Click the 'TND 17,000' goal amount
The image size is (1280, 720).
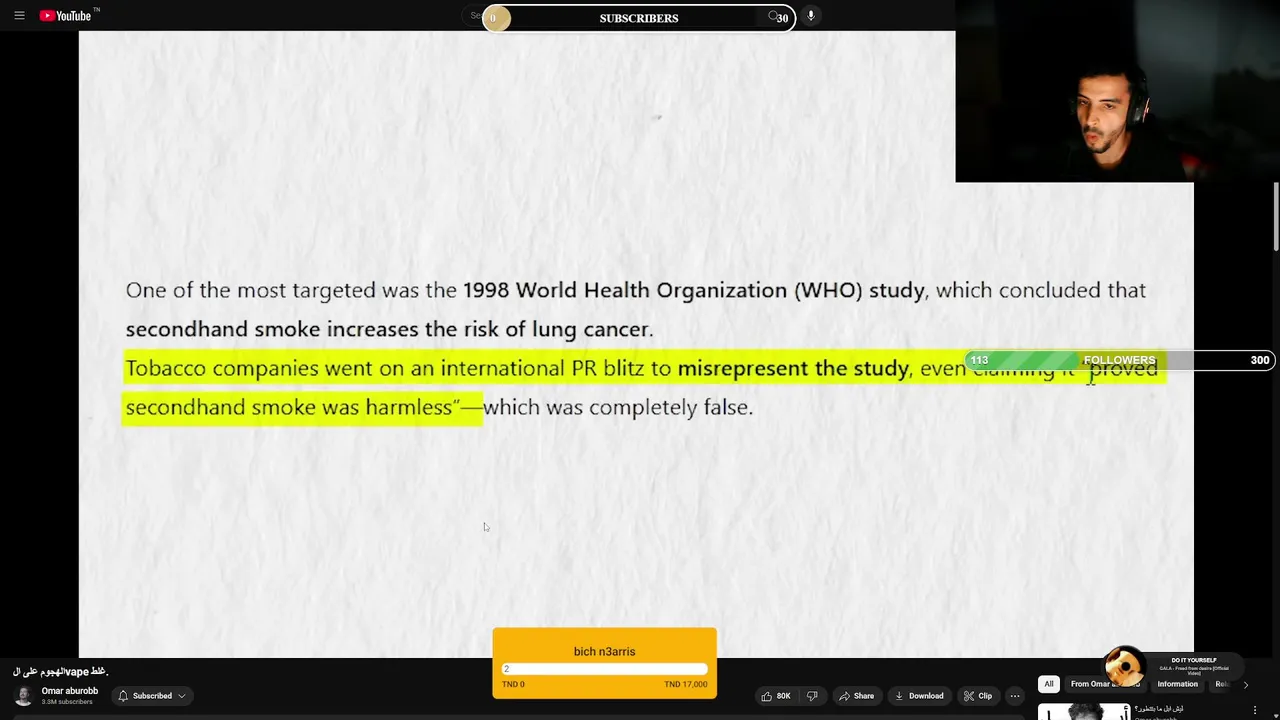[x=686, y=684]
